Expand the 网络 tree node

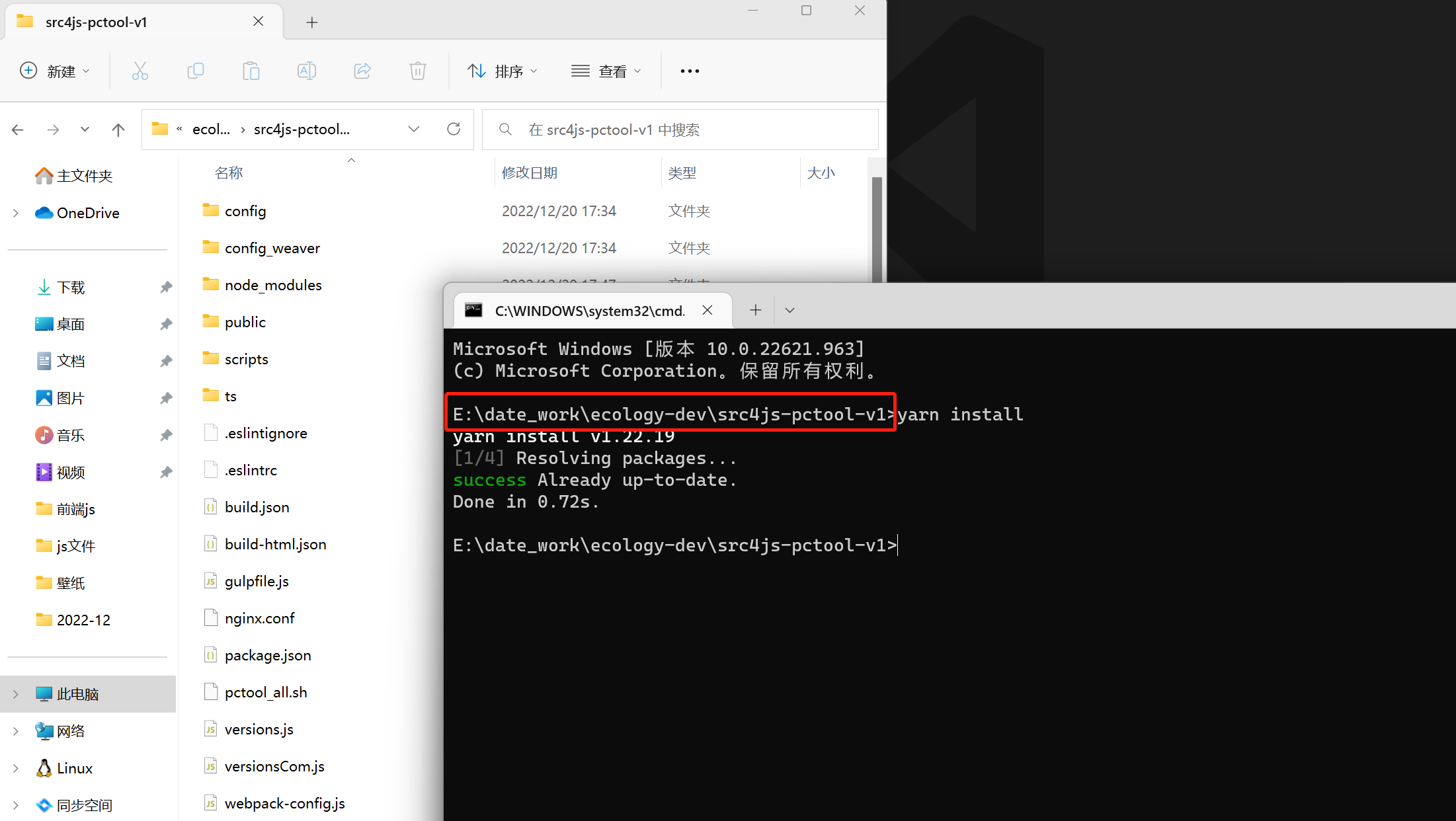[x=16, y=731]
